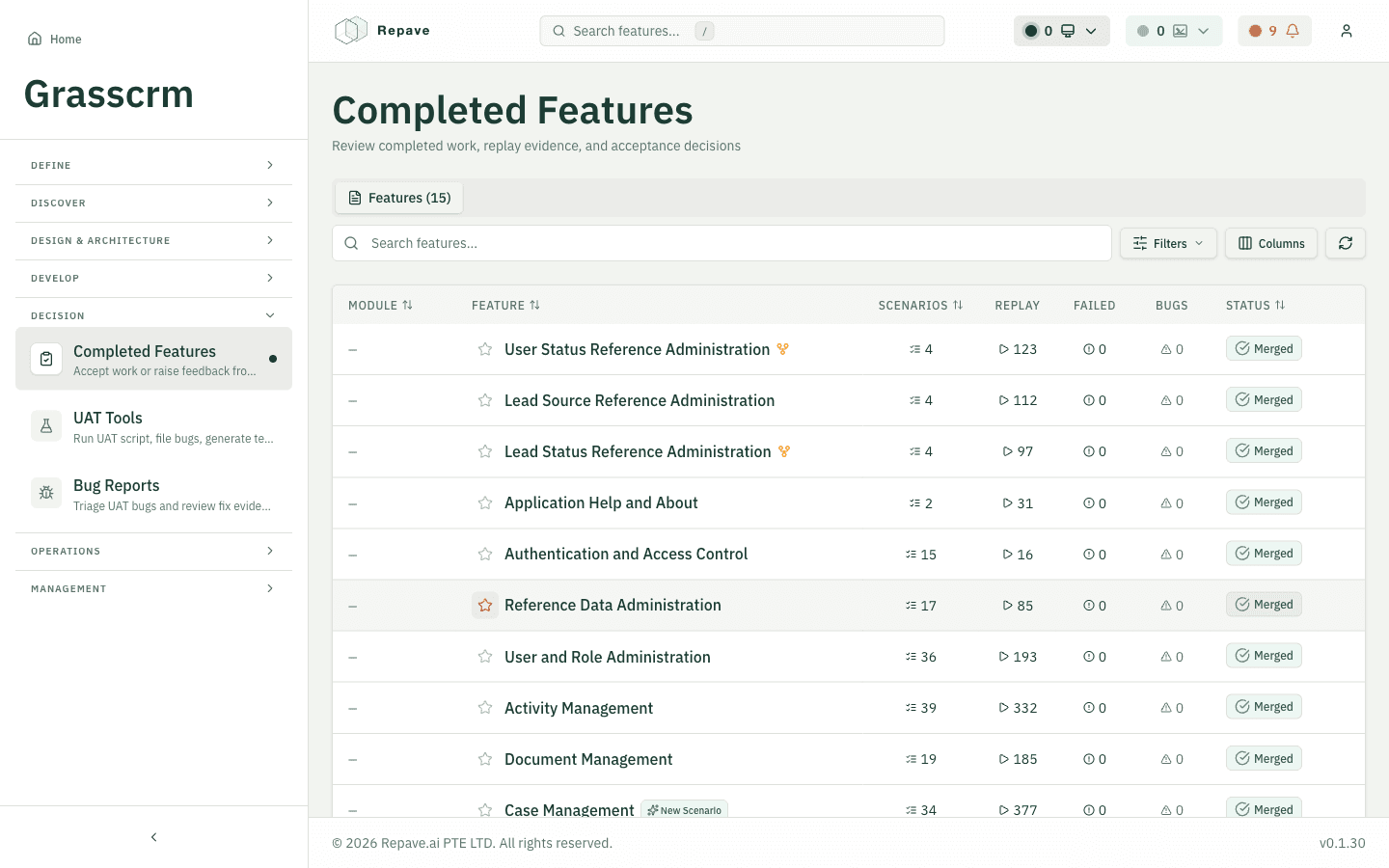The image size is (1389, 868).
Task: Collapse the sidebar with the arrow icon
Action: [x=154, y=837]
